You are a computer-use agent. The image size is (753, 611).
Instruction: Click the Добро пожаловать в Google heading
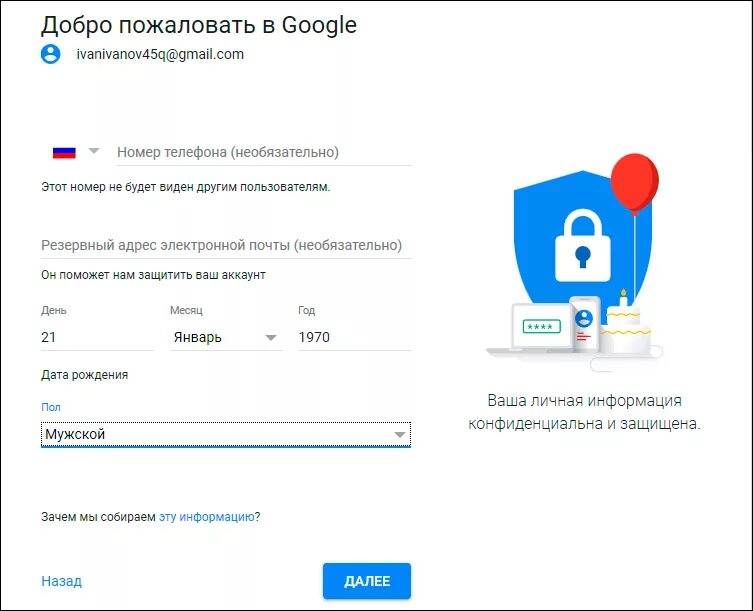198,24
